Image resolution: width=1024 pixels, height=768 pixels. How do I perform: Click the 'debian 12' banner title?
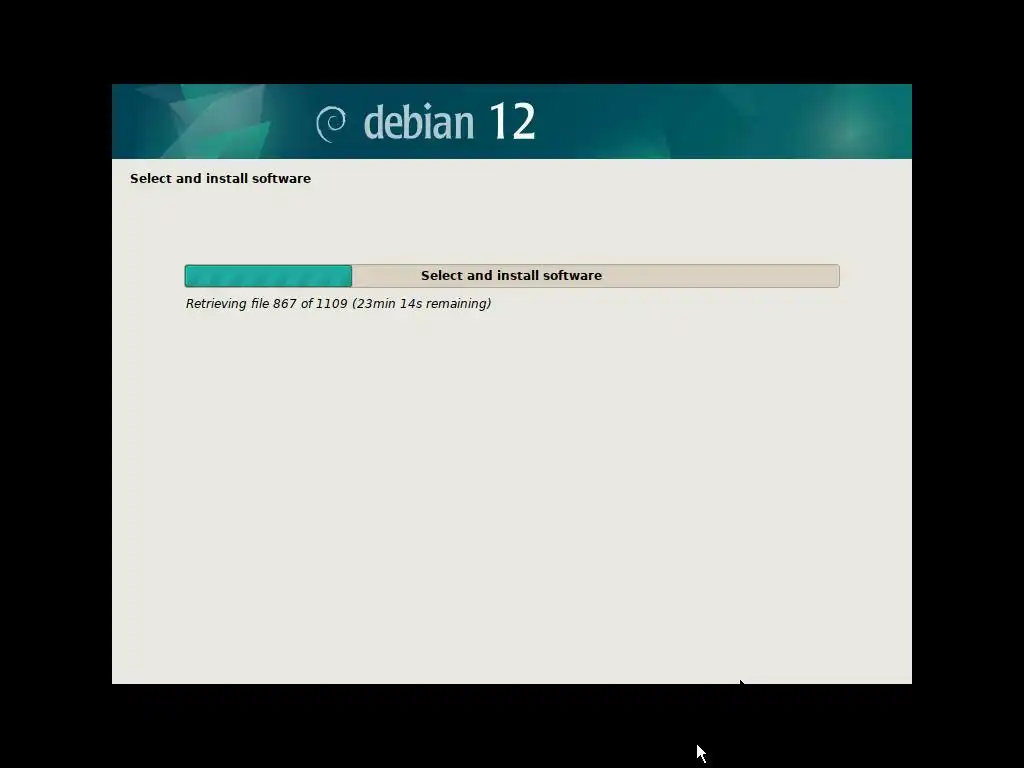click(449, 121)
